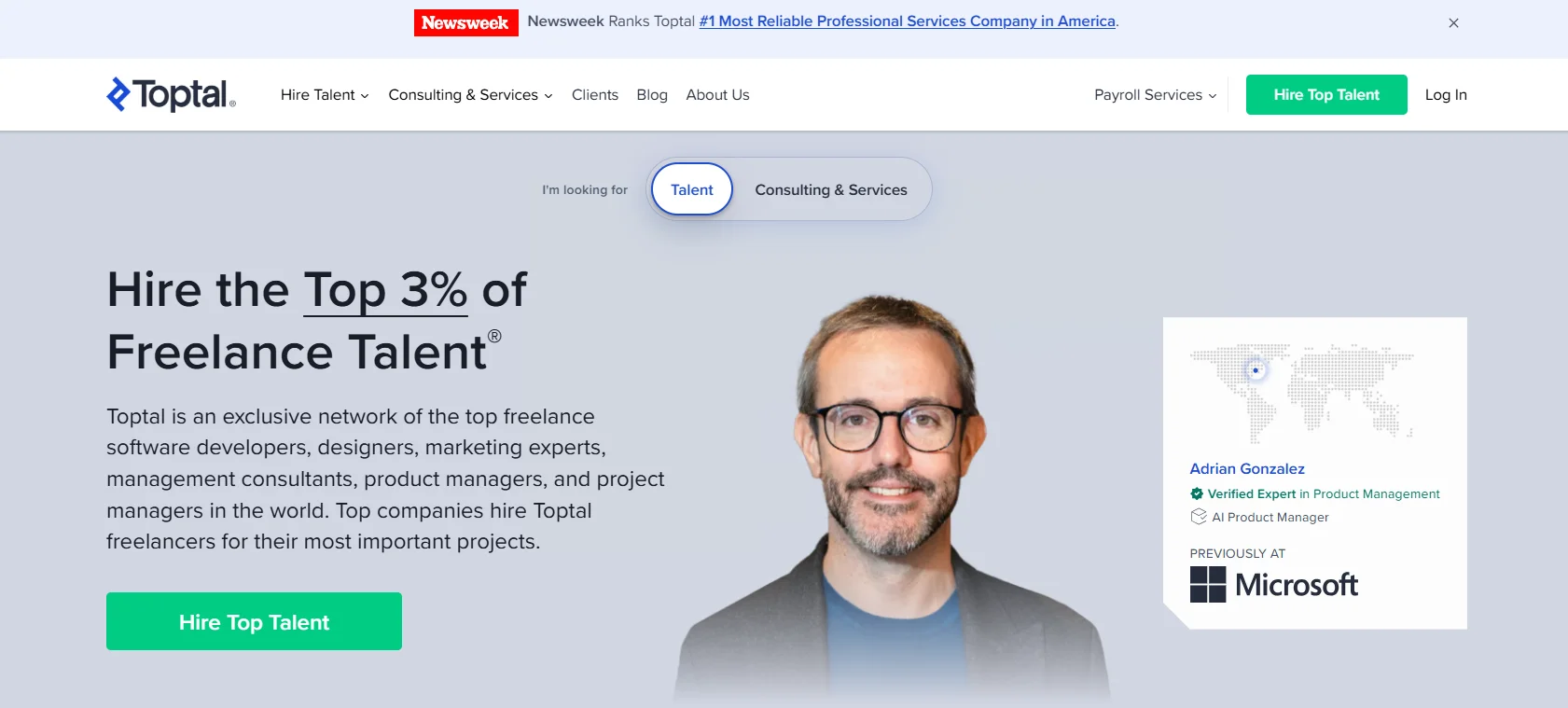The width and height of the screenshot is (1568, 708).
Task: Click the dotted world map graphic
Action: [1302, 393]
